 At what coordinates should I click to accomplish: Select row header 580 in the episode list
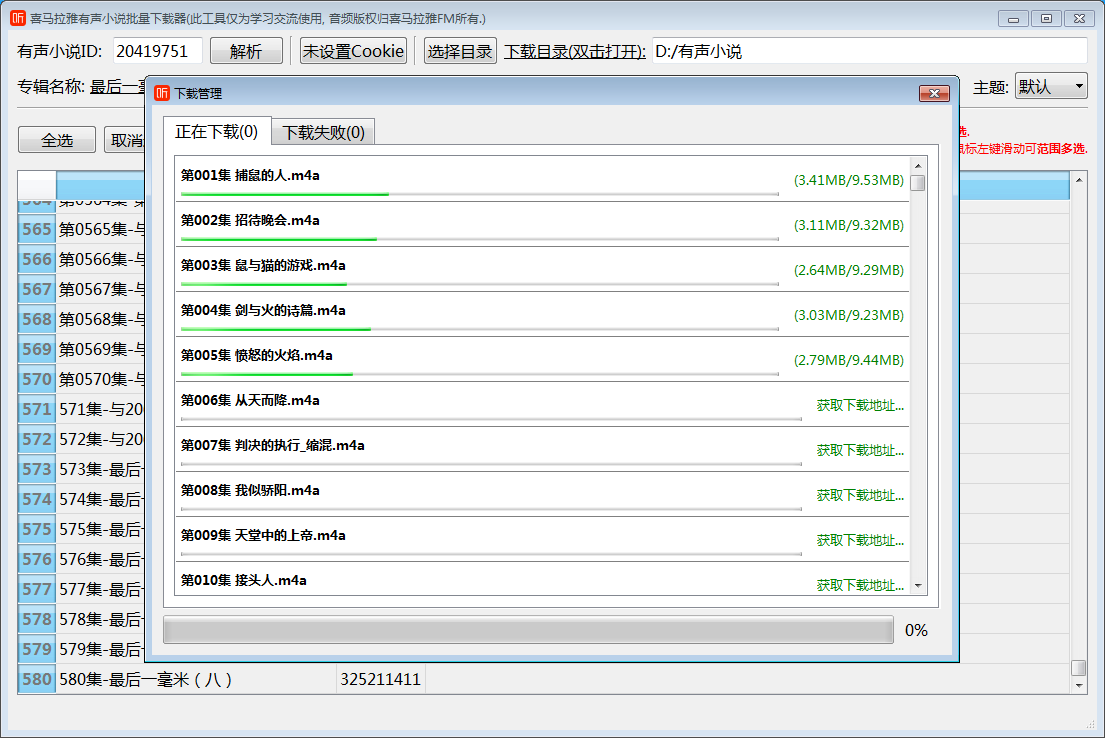click(37, 679)
